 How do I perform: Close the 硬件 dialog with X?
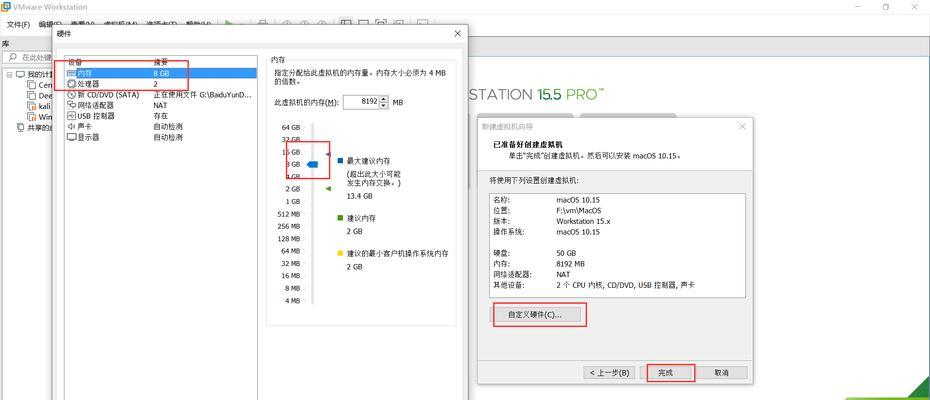[457, 34]
